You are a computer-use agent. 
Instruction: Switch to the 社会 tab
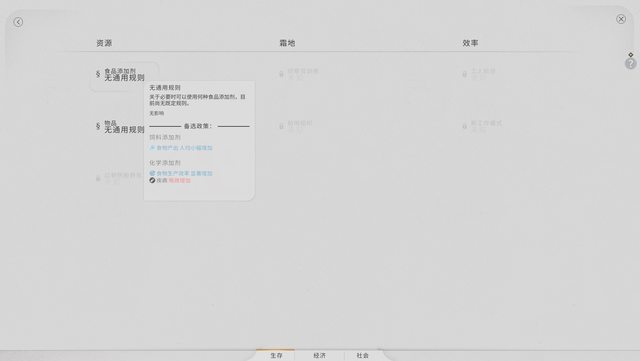click(x=362, y=355)
